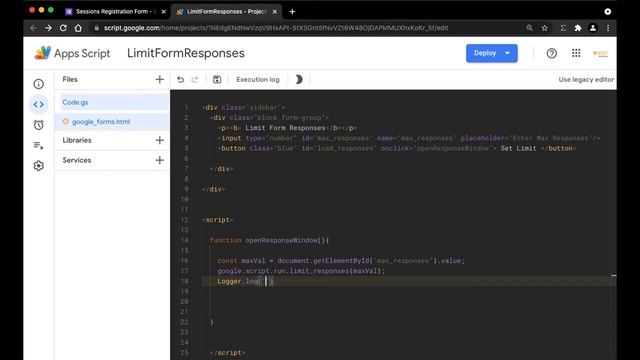
Task: Bookmark page with the star icon
Action: (x=544, y=28)
